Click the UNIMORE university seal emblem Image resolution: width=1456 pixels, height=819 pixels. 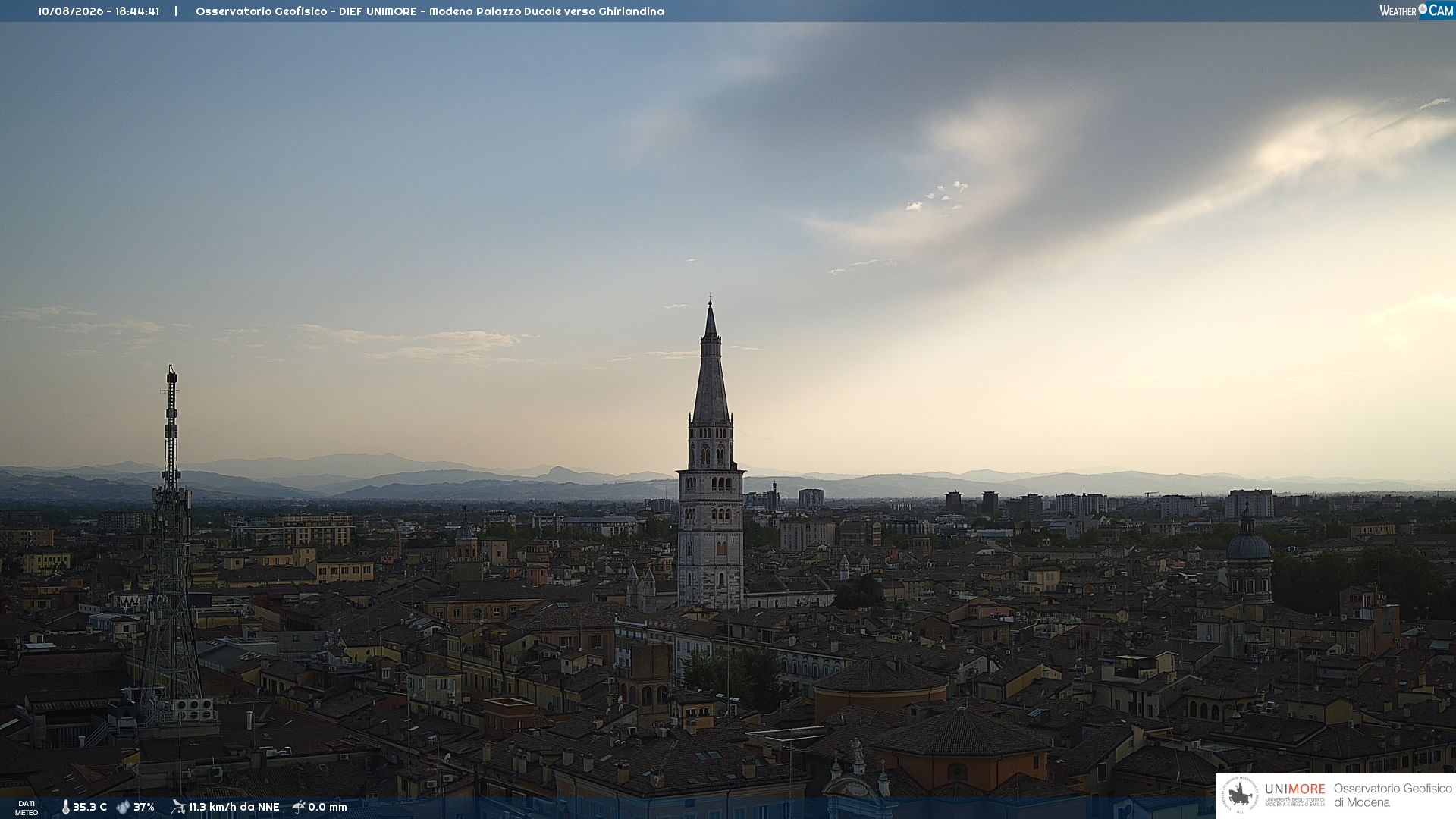coord(1240,795)
